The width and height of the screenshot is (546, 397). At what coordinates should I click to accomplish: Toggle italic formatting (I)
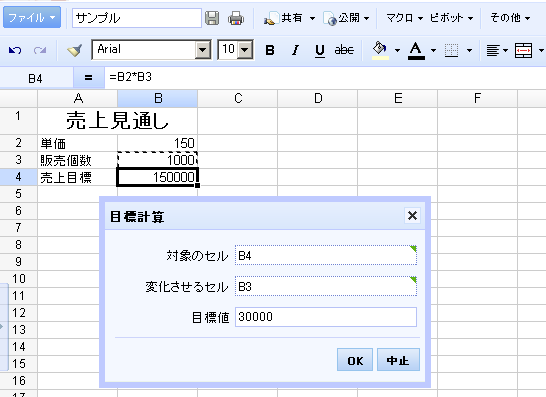click(x=295, y=50)
